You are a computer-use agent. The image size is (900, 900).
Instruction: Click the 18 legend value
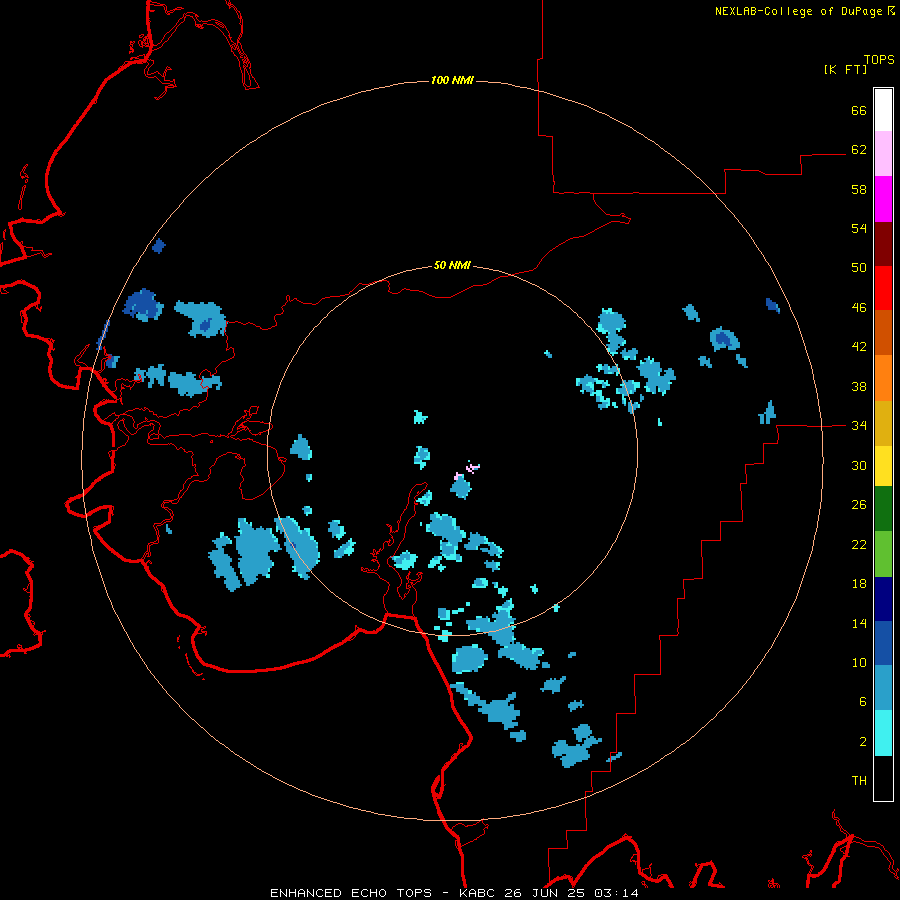(859, 584)
